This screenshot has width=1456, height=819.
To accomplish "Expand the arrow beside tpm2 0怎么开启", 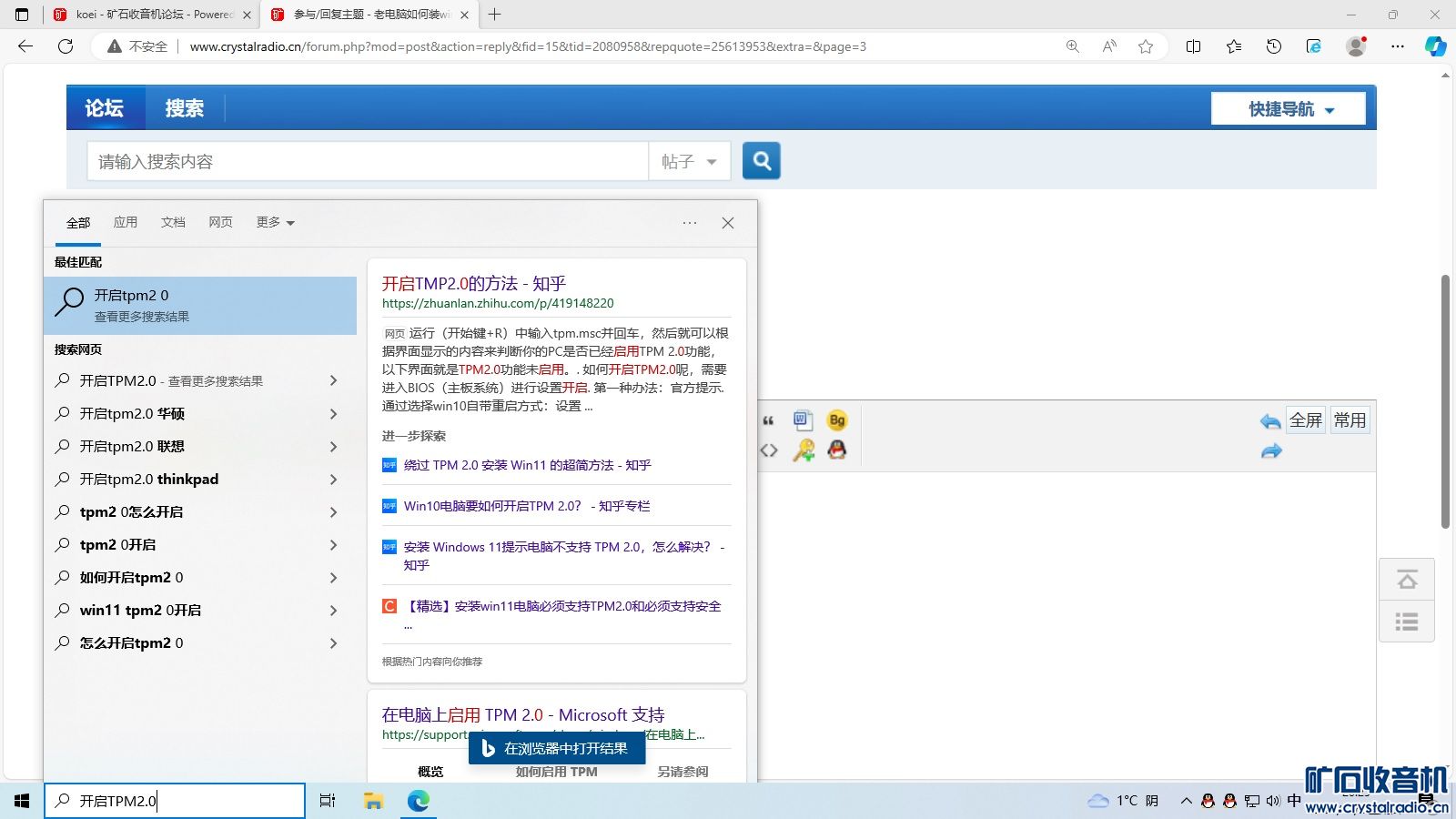I will tap(333, 512).
